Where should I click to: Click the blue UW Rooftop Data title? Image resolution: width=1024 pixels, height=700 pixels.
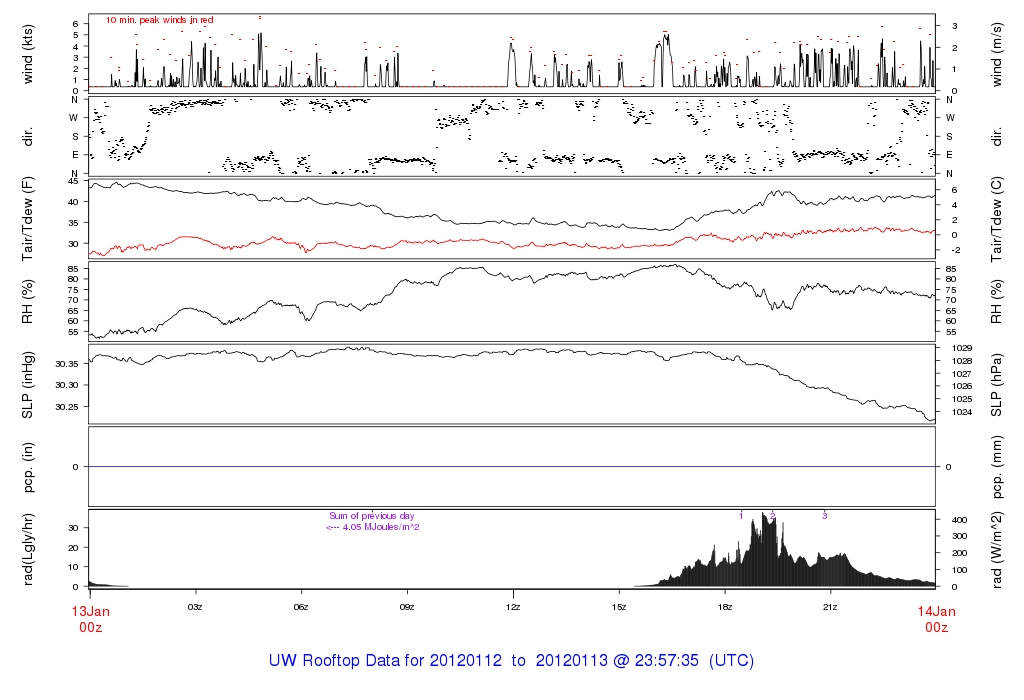coord(511,661)
